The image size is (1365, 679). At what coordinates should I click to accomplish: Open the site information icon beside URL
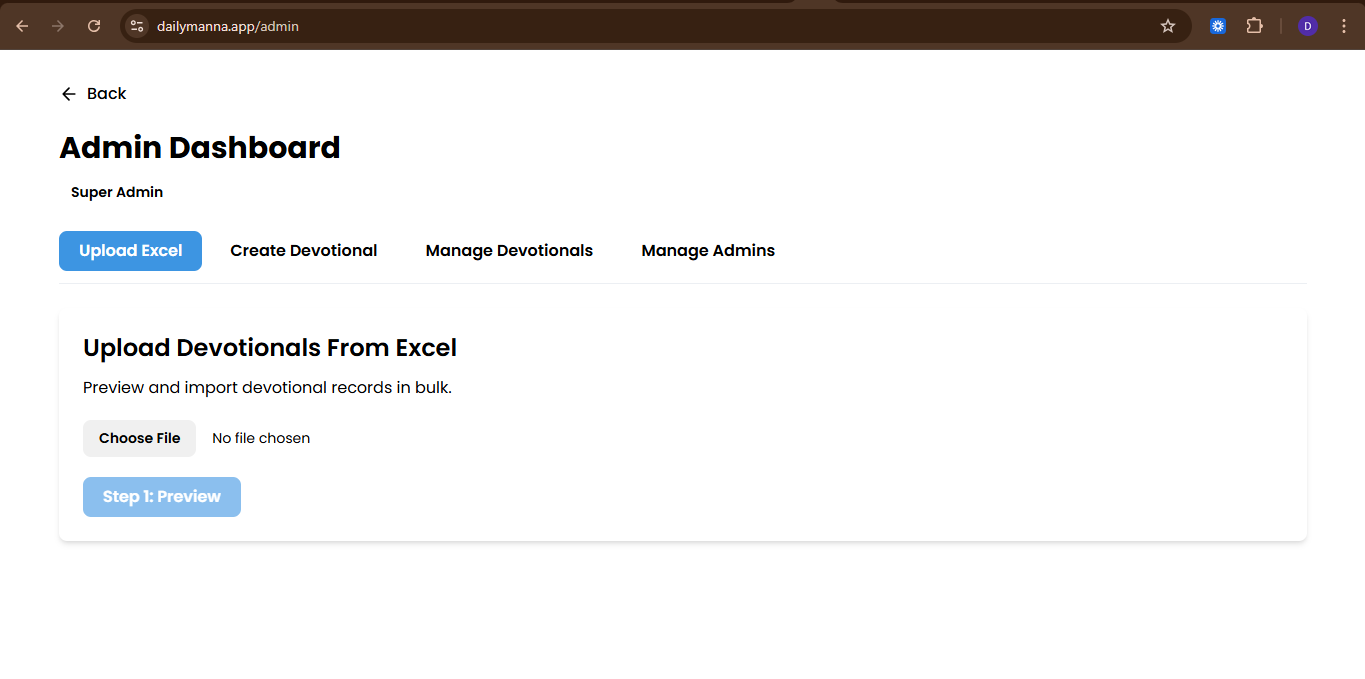tap(138, 26)
